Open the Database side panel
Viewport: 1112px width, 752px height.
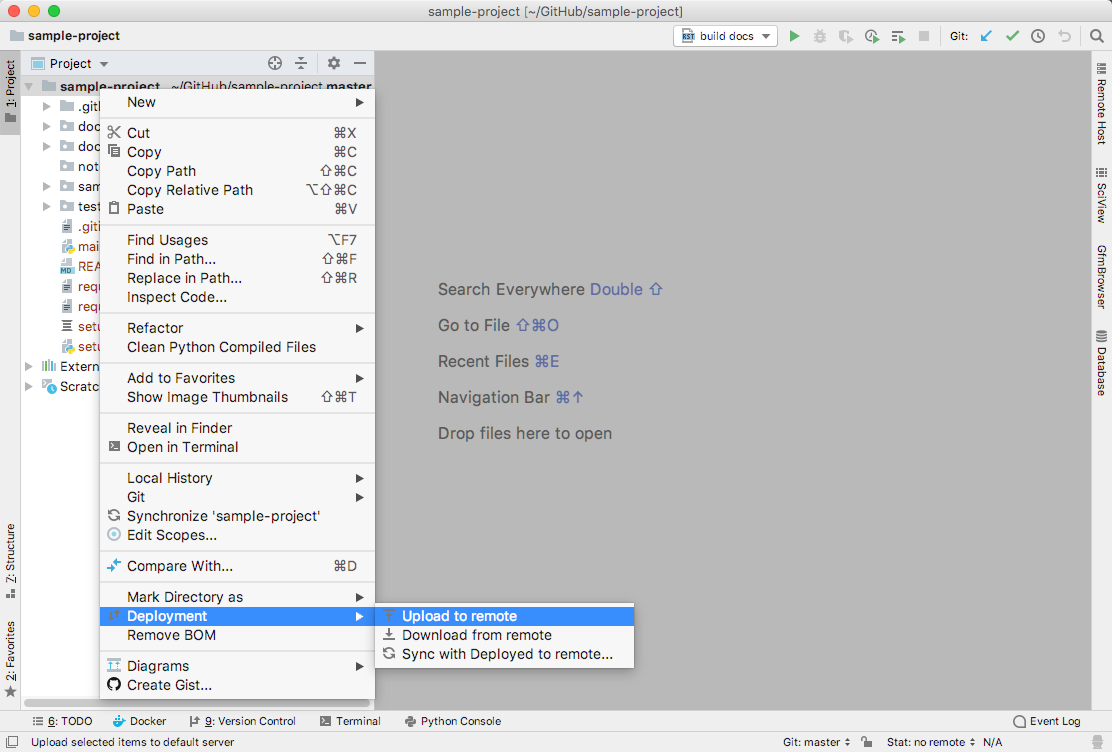click(1101, 363)
